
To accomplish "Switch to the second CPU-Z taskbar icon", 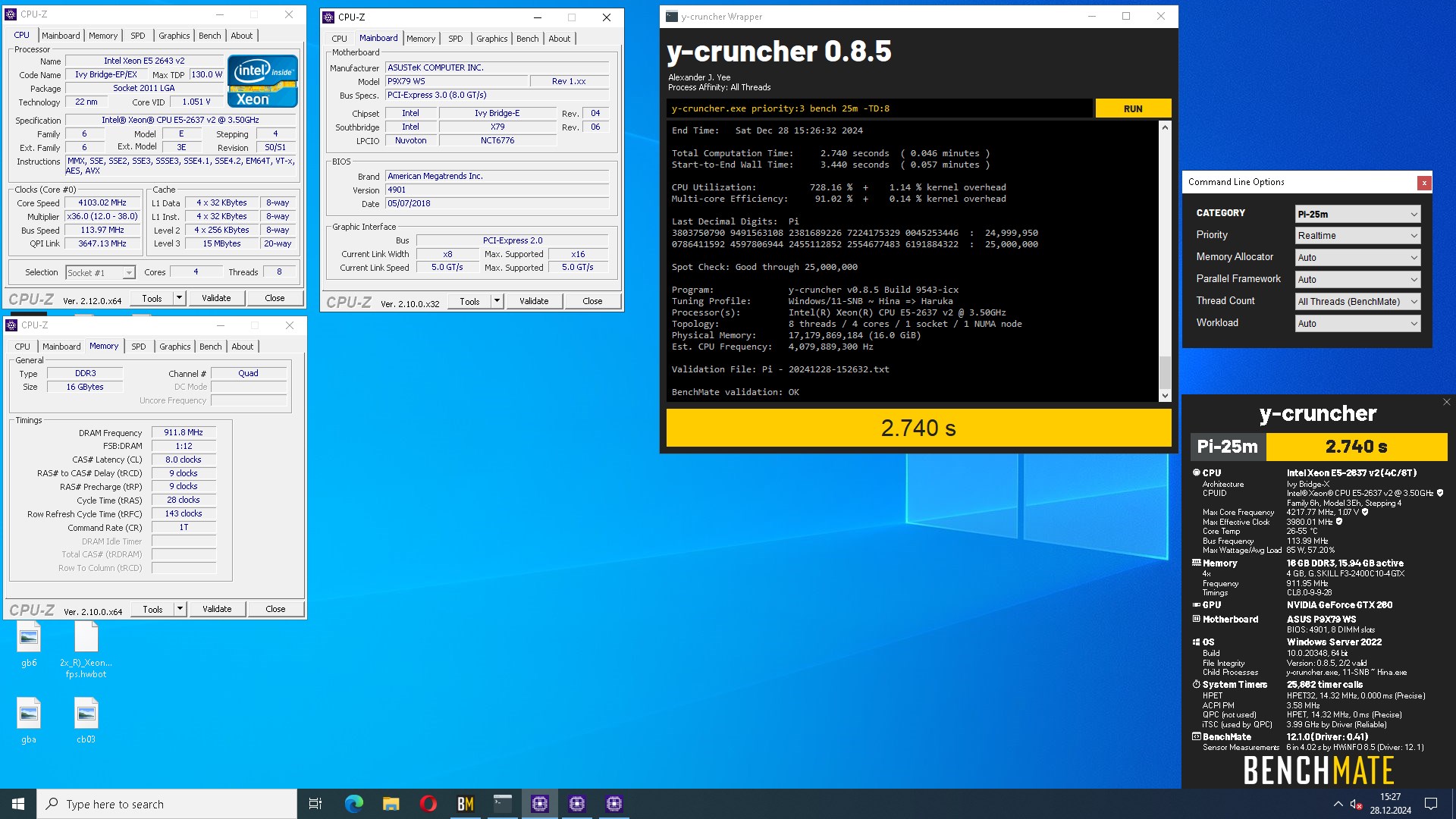I will click(577, 804).
